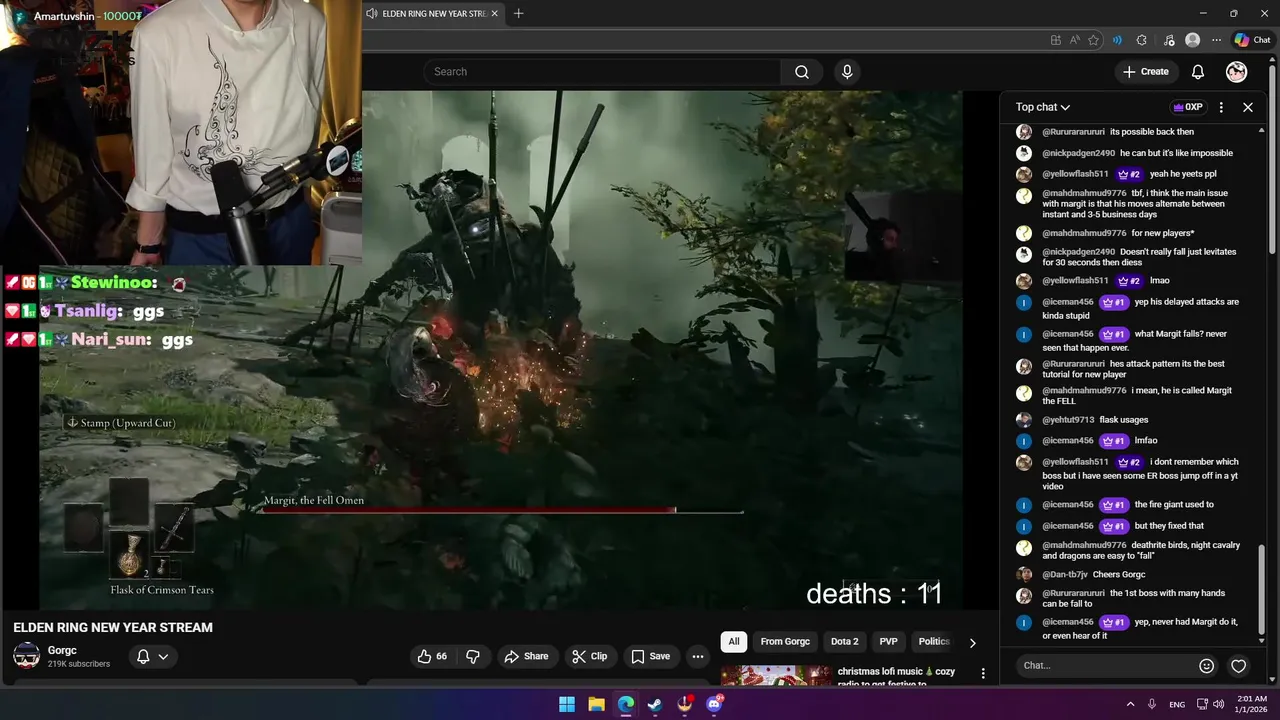Expand notification preferences chevron beside bell
Image resolution: width=1280 pixels, height=720 pixels.
tap(163, 657)
